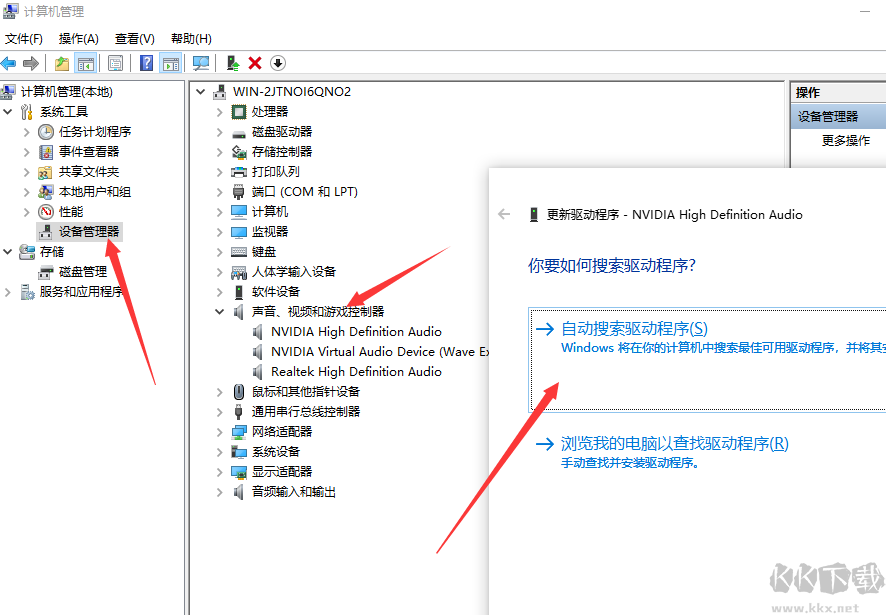Open the 查看(V) menu
Viewport: 886px width, 615px height.
[133, 38]
